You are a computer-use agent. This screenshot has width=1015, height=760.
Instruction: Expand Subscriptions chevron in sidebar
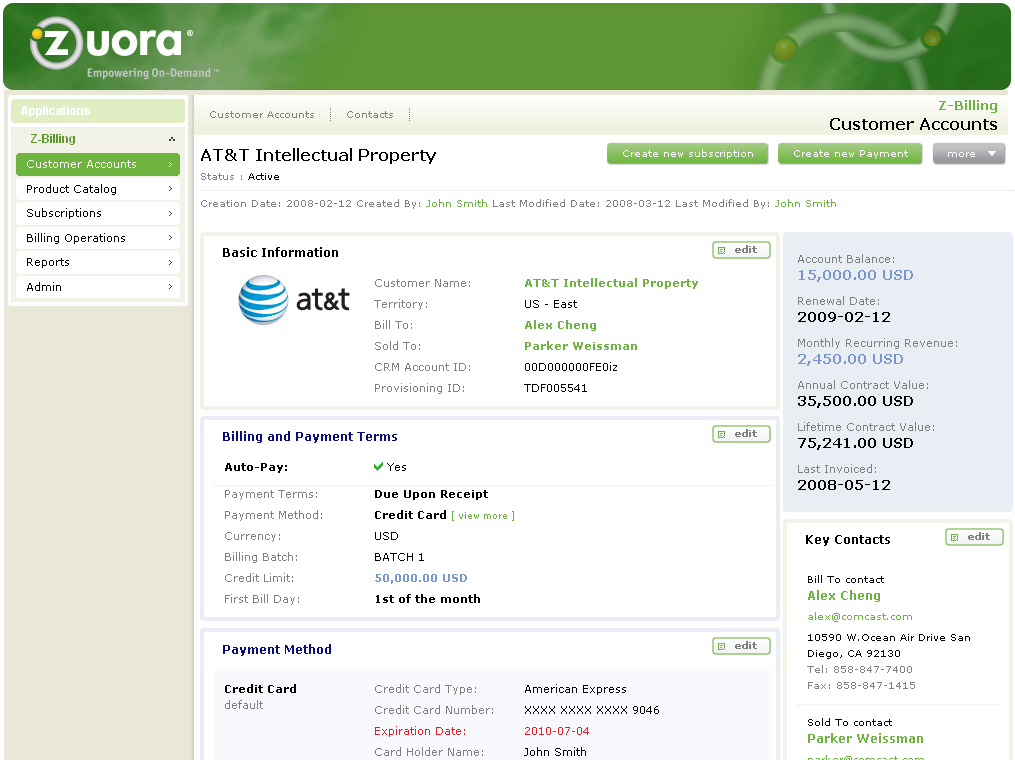(x=170, y=213)
